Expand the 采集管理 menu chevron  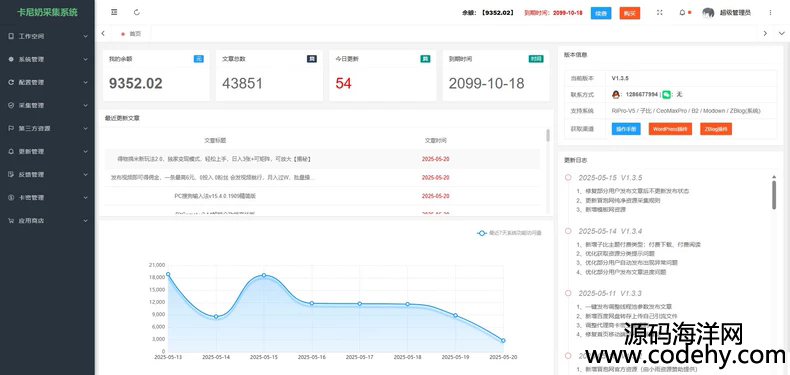point(86,105)
